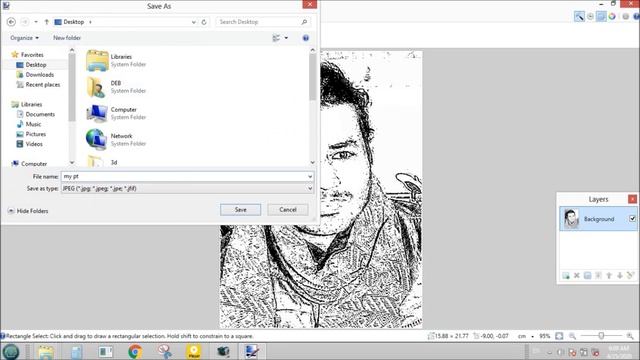Open File Explorer from taskbar
640x360 pixels.
[x=46, y=351]
